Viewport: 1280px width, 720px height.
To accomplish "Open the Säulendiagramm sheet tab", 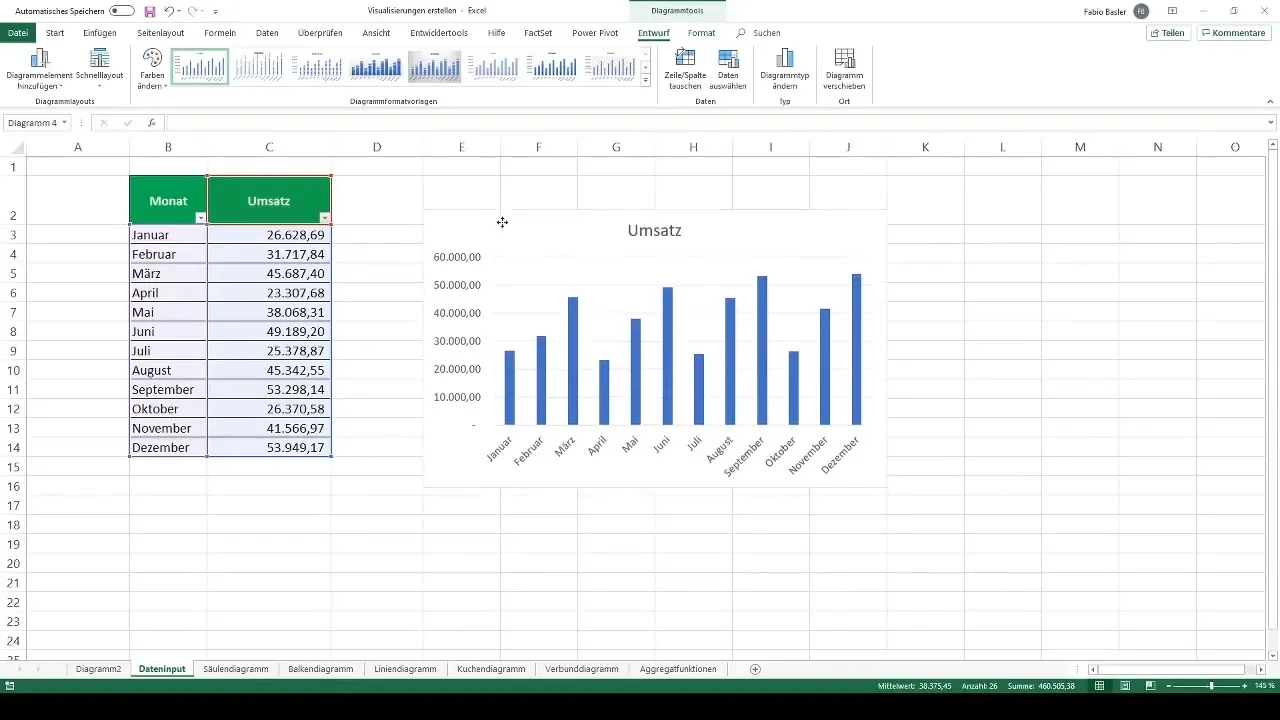I will pyautogui.click(x=235, y=669).
